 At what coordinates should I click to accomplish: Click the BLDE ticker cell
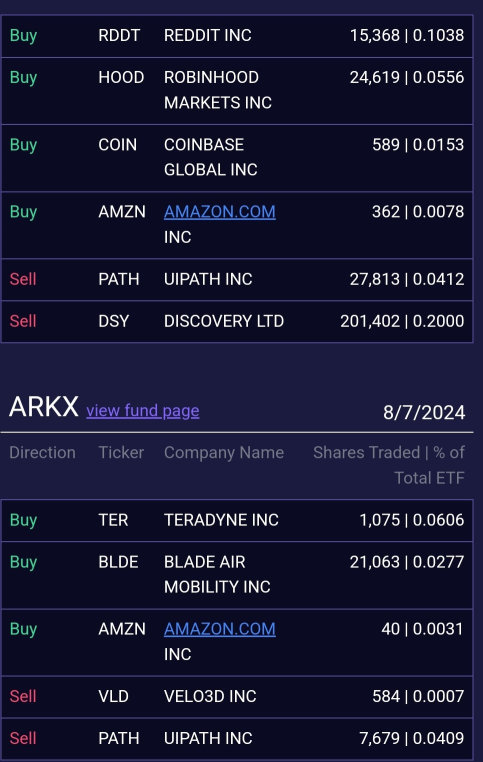pyautogui.click(x=118, y=562)
